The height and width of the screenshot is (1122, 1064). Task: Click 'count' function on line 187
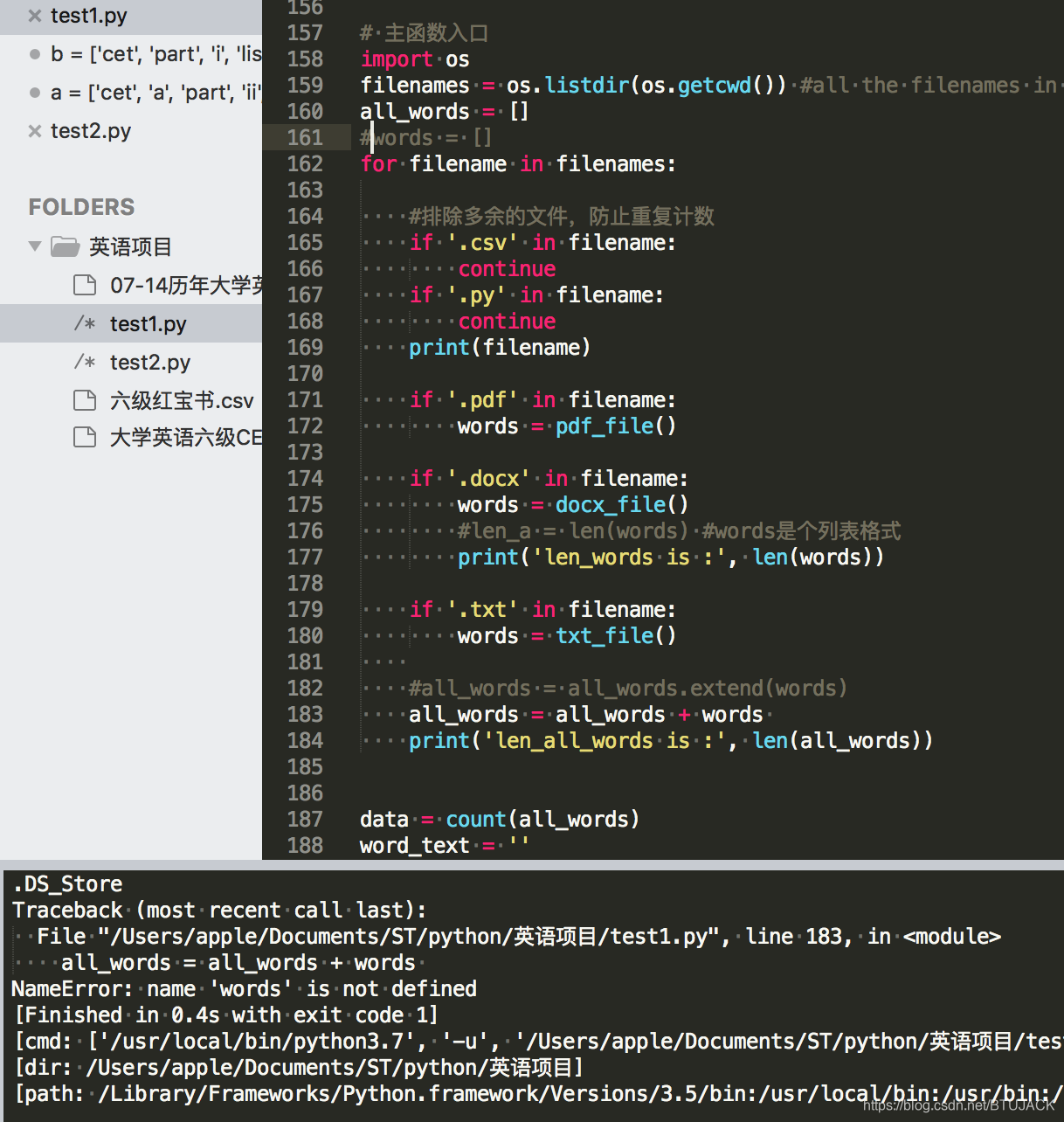pos(476,819)
